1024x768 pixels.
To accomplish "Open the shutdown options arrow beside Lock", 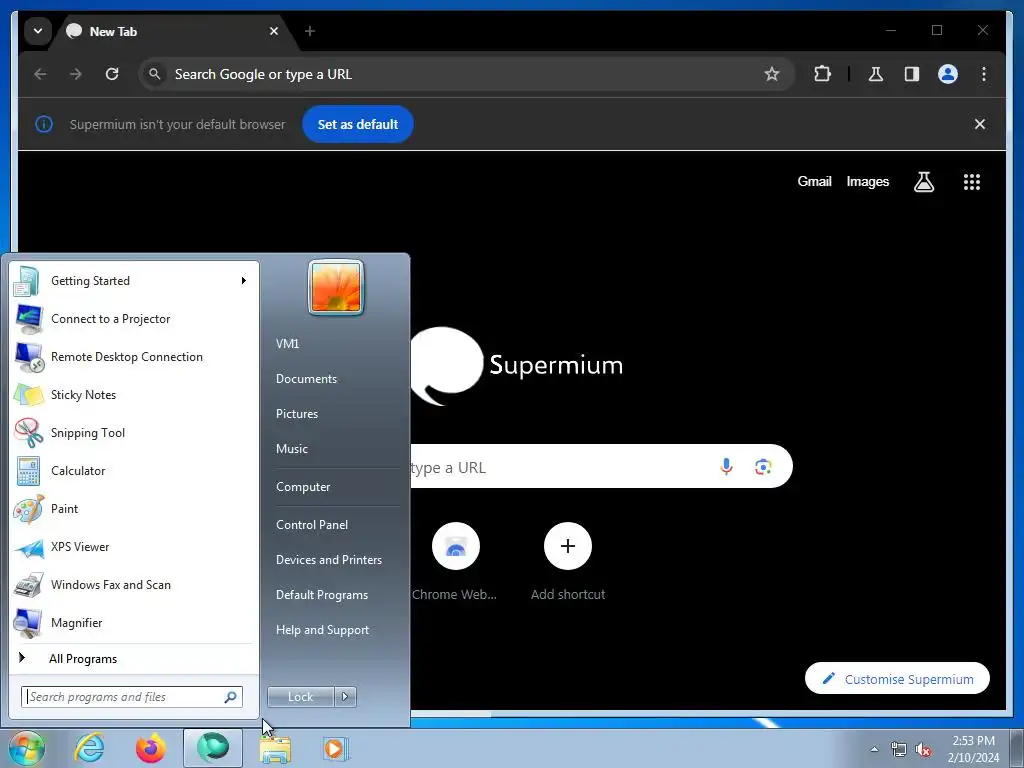I will 345,697.
